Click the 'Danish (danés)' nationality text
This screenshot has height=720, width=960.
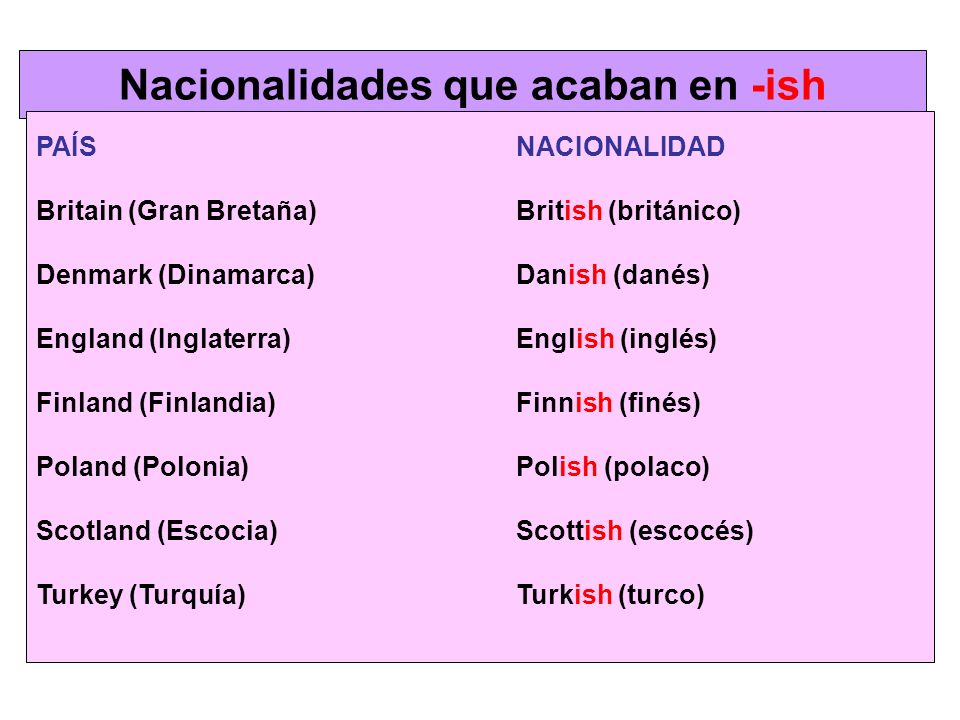click(x=613, y=275)
